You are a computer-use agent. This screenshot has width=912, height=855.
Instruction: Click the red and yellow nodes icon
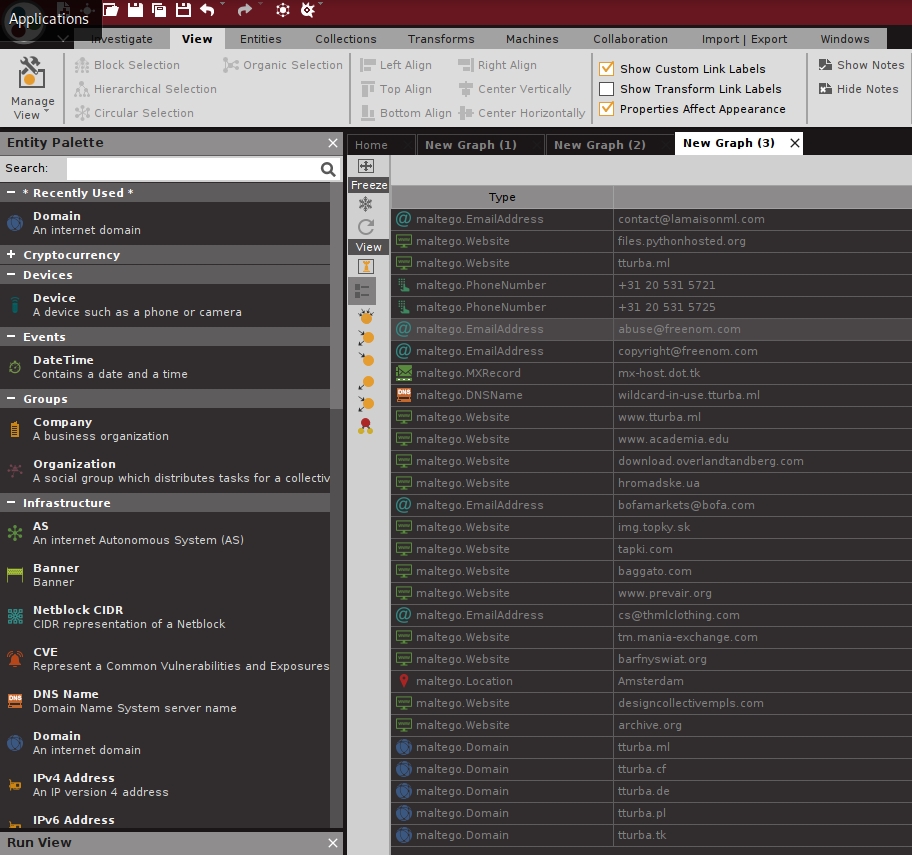coord(366,426)
